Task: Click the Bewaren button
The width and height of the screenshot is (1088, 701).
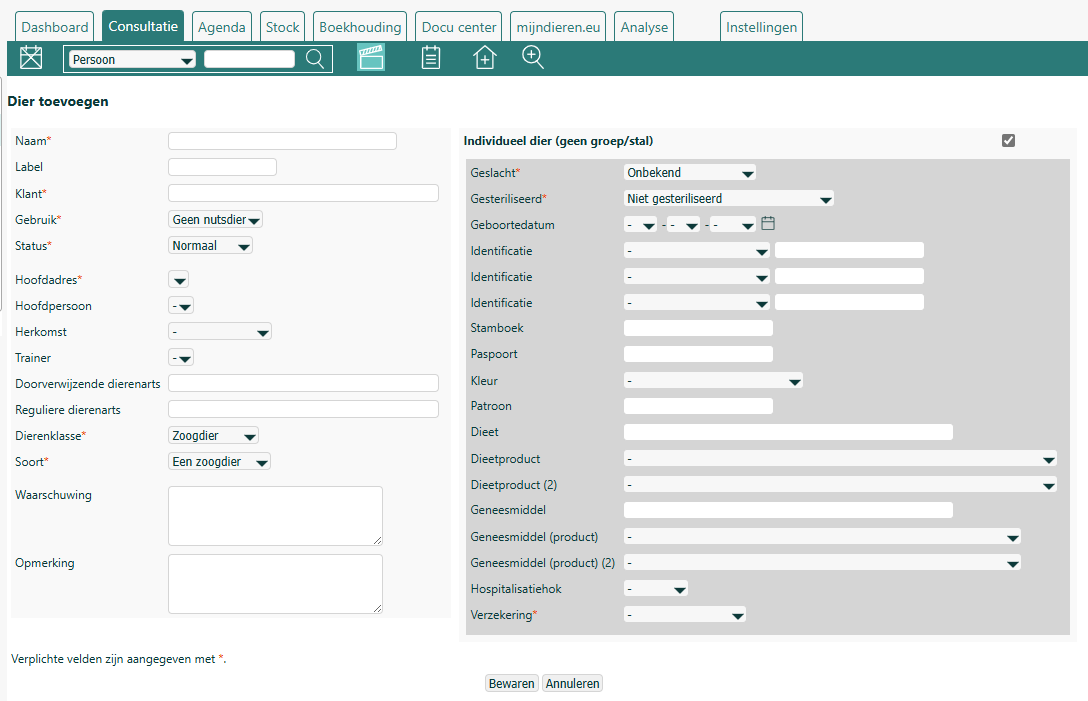Action: (511, 684)
